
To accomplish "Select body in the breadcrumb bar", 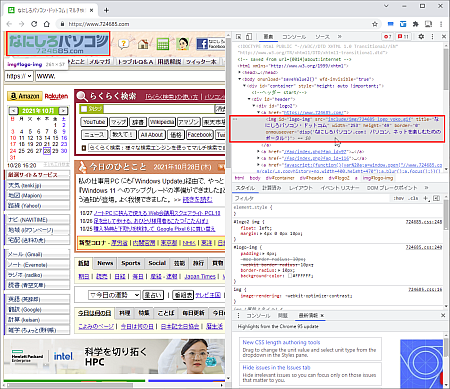I will 255,178.
